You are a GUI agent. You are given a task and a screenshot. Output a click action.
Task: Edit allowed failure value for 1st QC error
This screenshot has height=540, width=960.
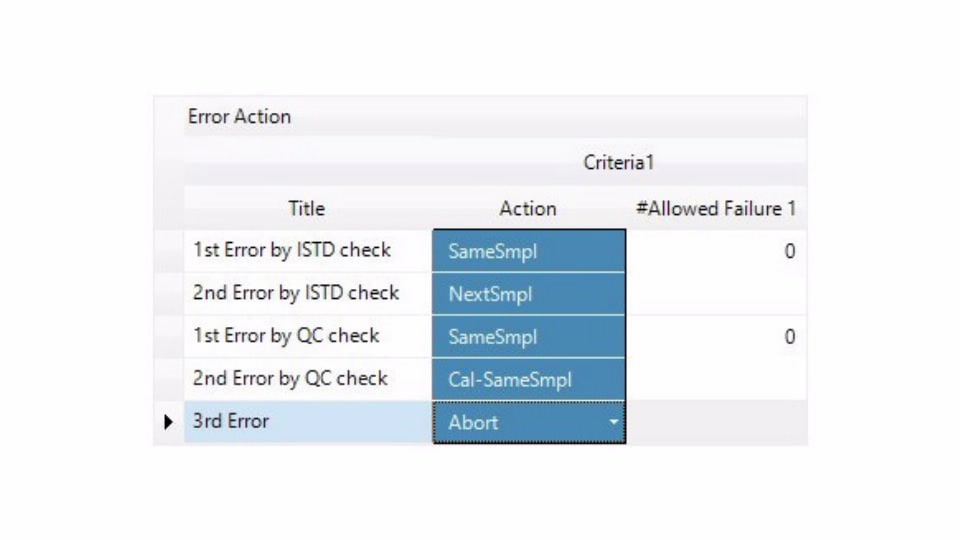715,337
